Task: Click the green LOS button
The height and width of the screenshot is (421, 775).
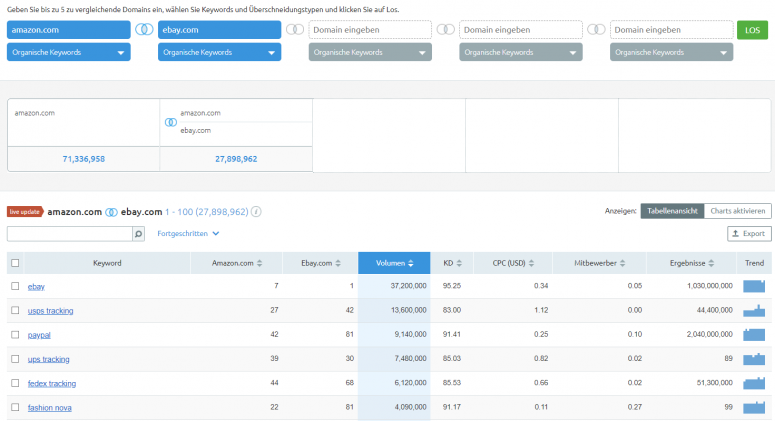Action: pyautogui.click(x=752, y=30)
